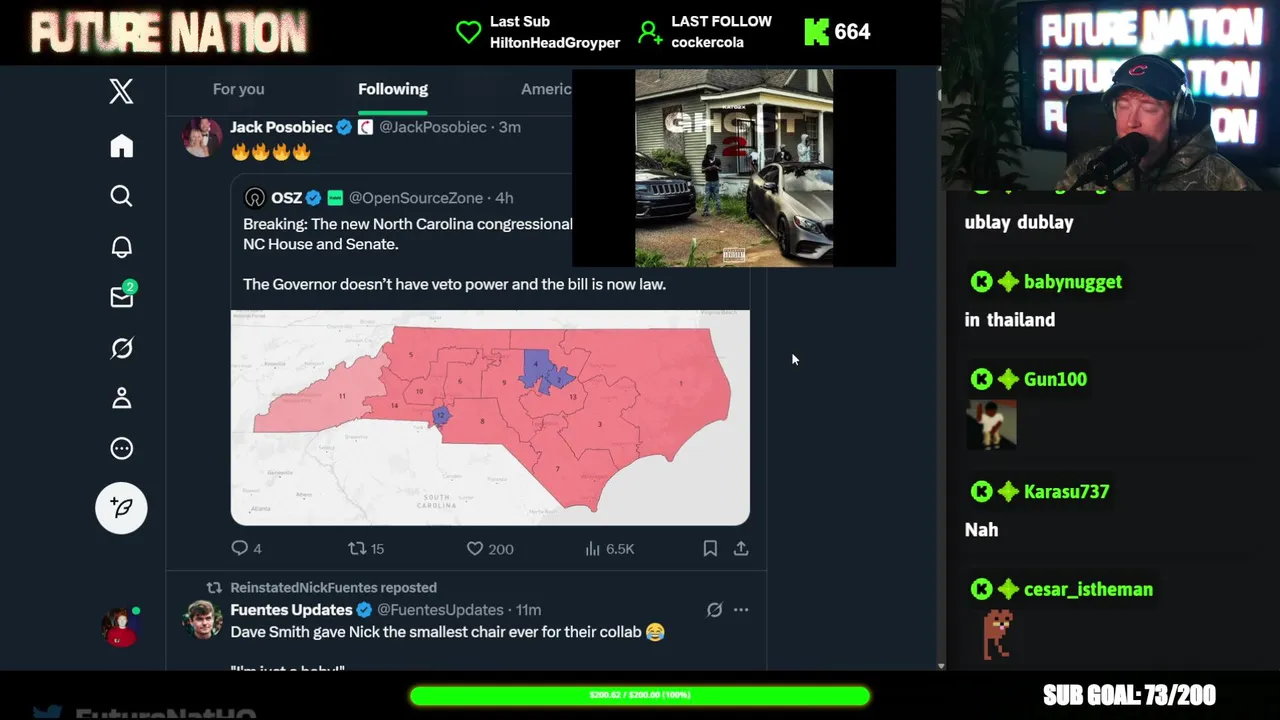The height and width of the screenshot is (720, 1280).
Task: Select the Following tab
Action: click(x=393, y=89)
